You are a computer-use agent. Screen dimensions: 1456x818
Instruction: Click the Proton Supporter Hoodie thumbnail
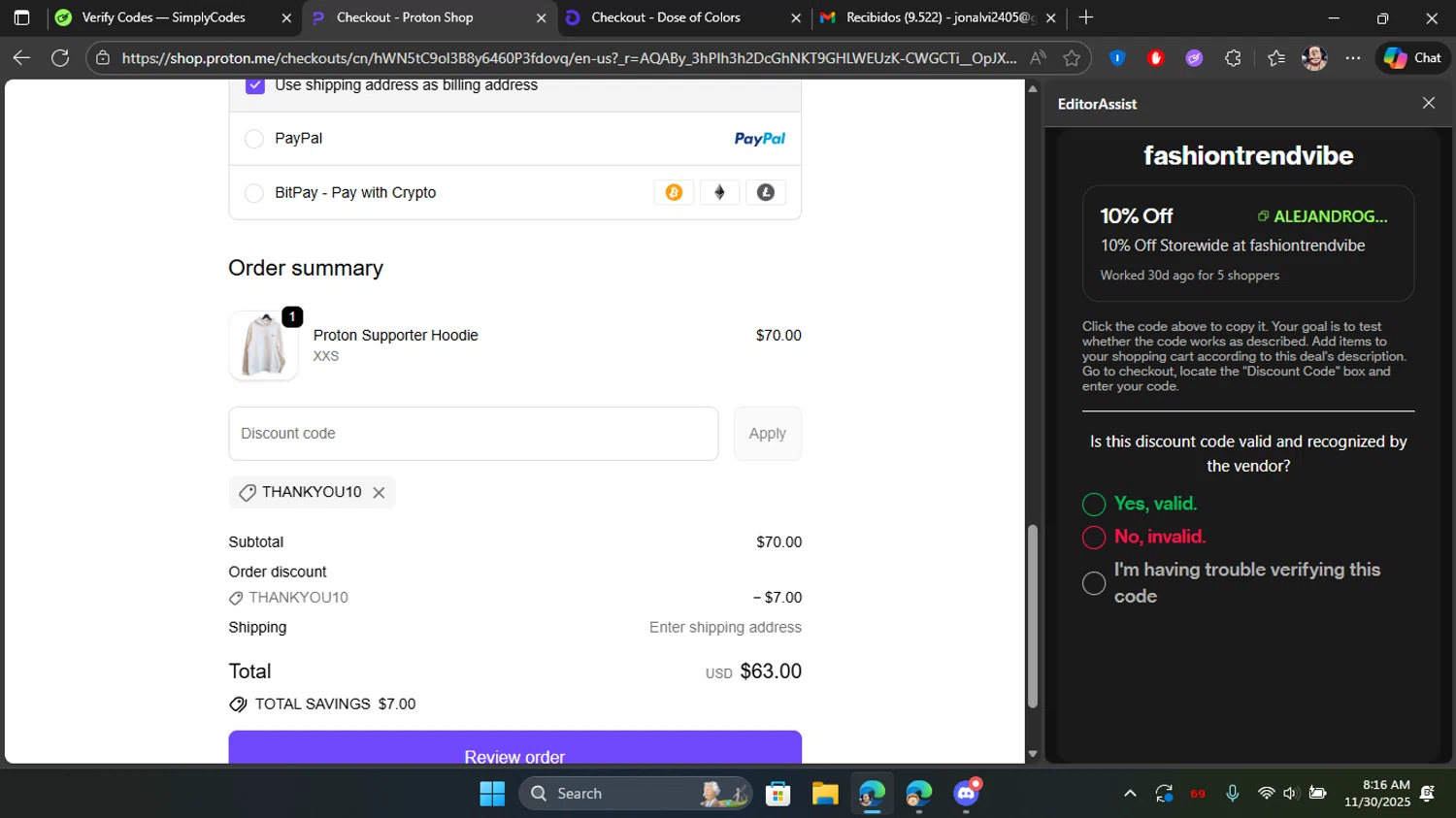(264, 345)
